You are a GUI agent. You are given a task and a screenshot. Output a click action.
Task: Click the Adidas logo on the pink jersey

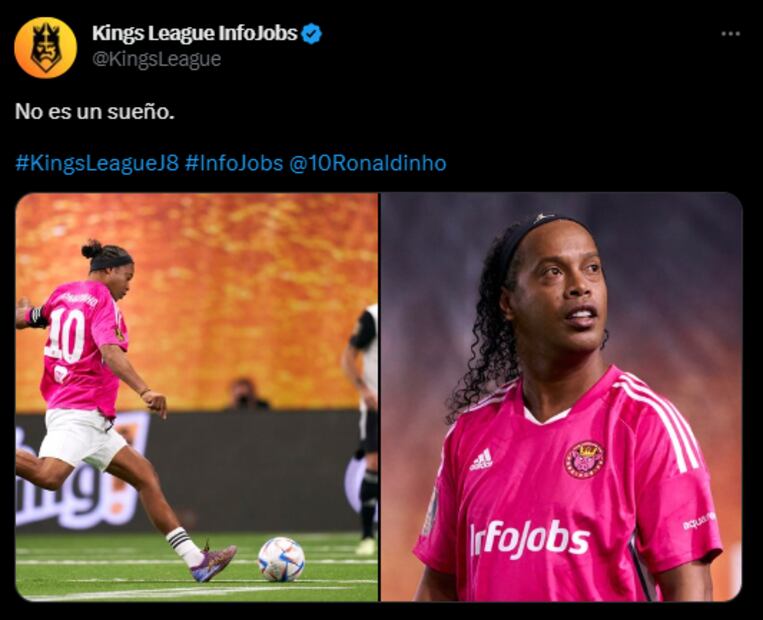(x=481, y=459)
